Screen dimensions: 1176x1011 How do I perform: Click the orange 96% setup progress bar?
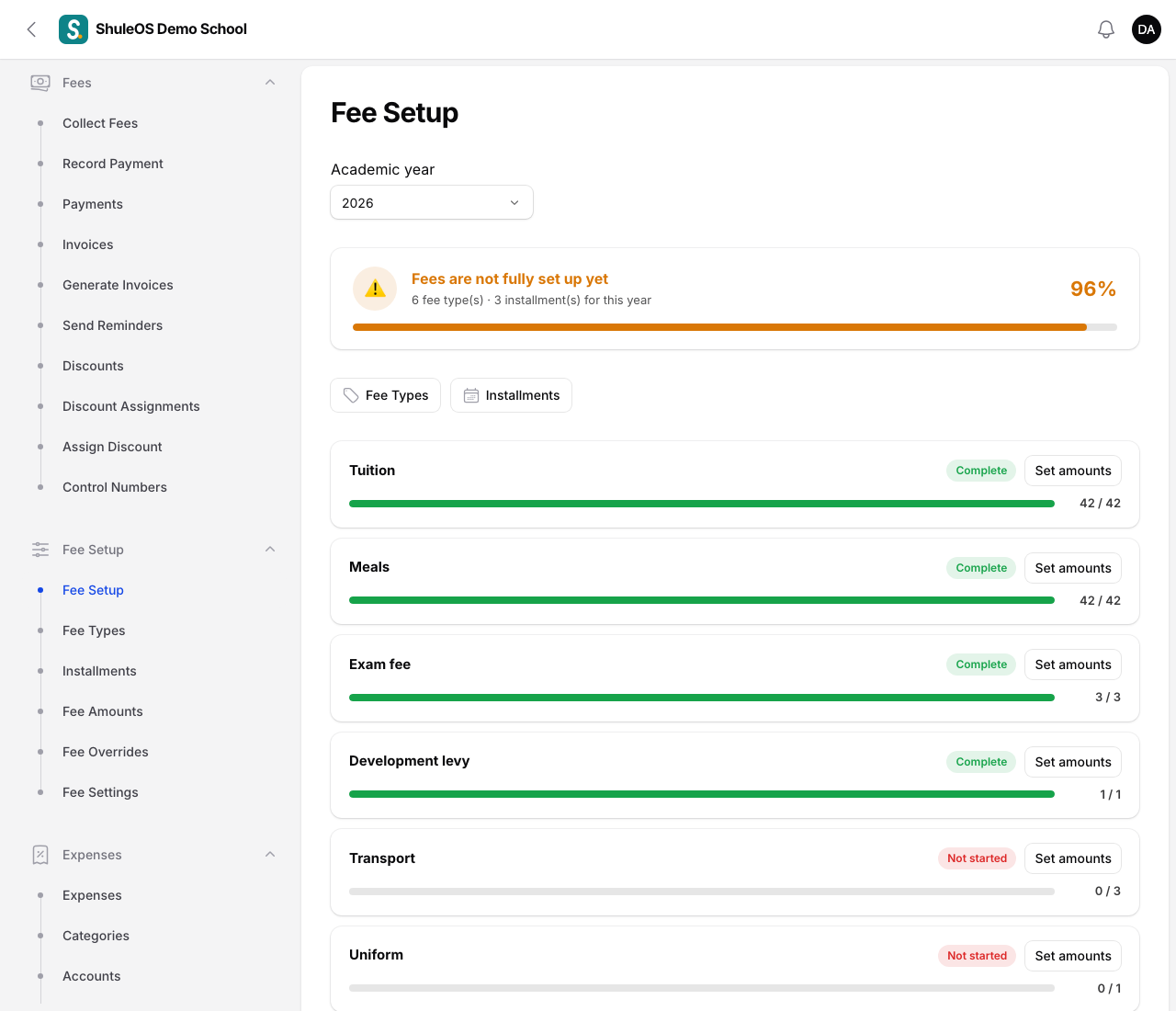pyautogui.click(x=735, y=327)
